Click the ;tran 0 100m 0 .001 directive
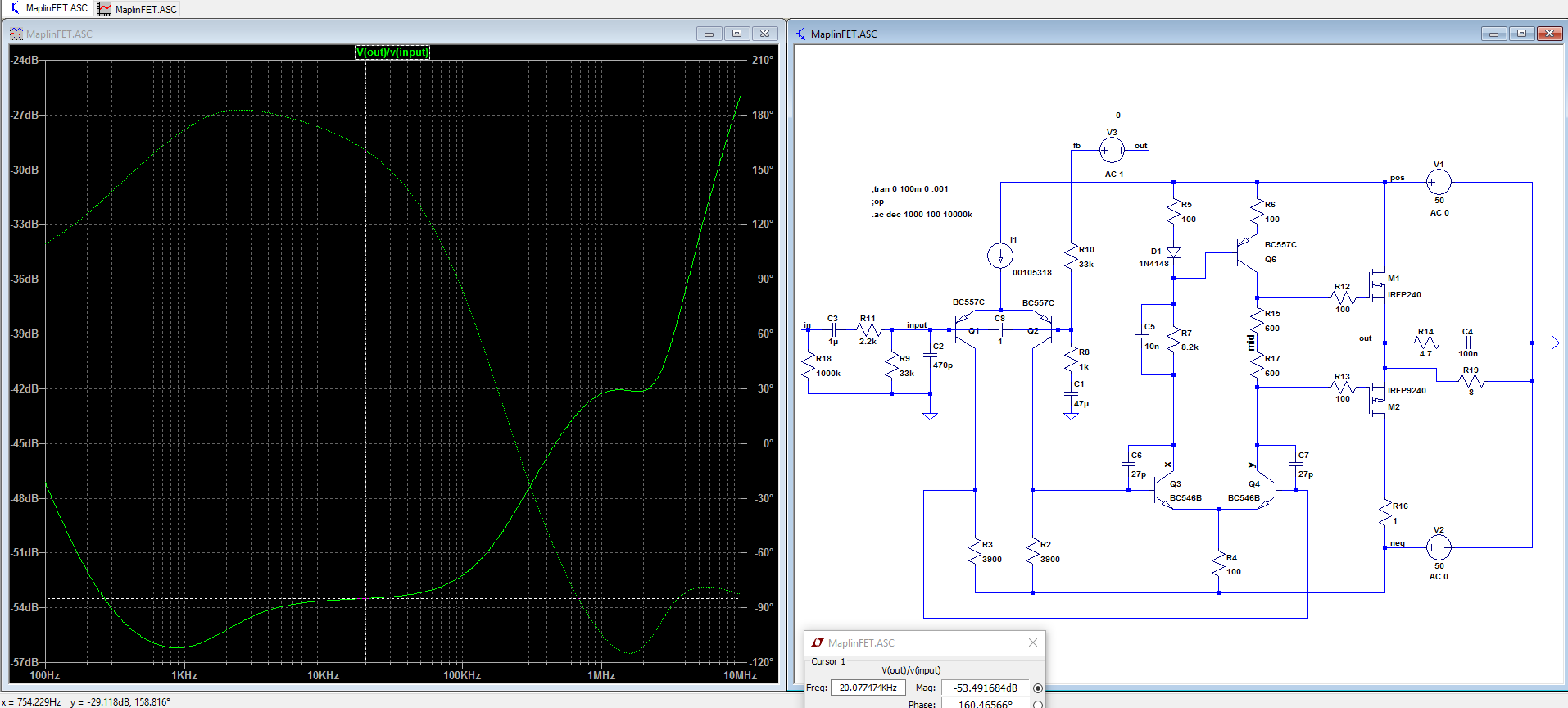1568x708 pixels. [x=909, y=189]
